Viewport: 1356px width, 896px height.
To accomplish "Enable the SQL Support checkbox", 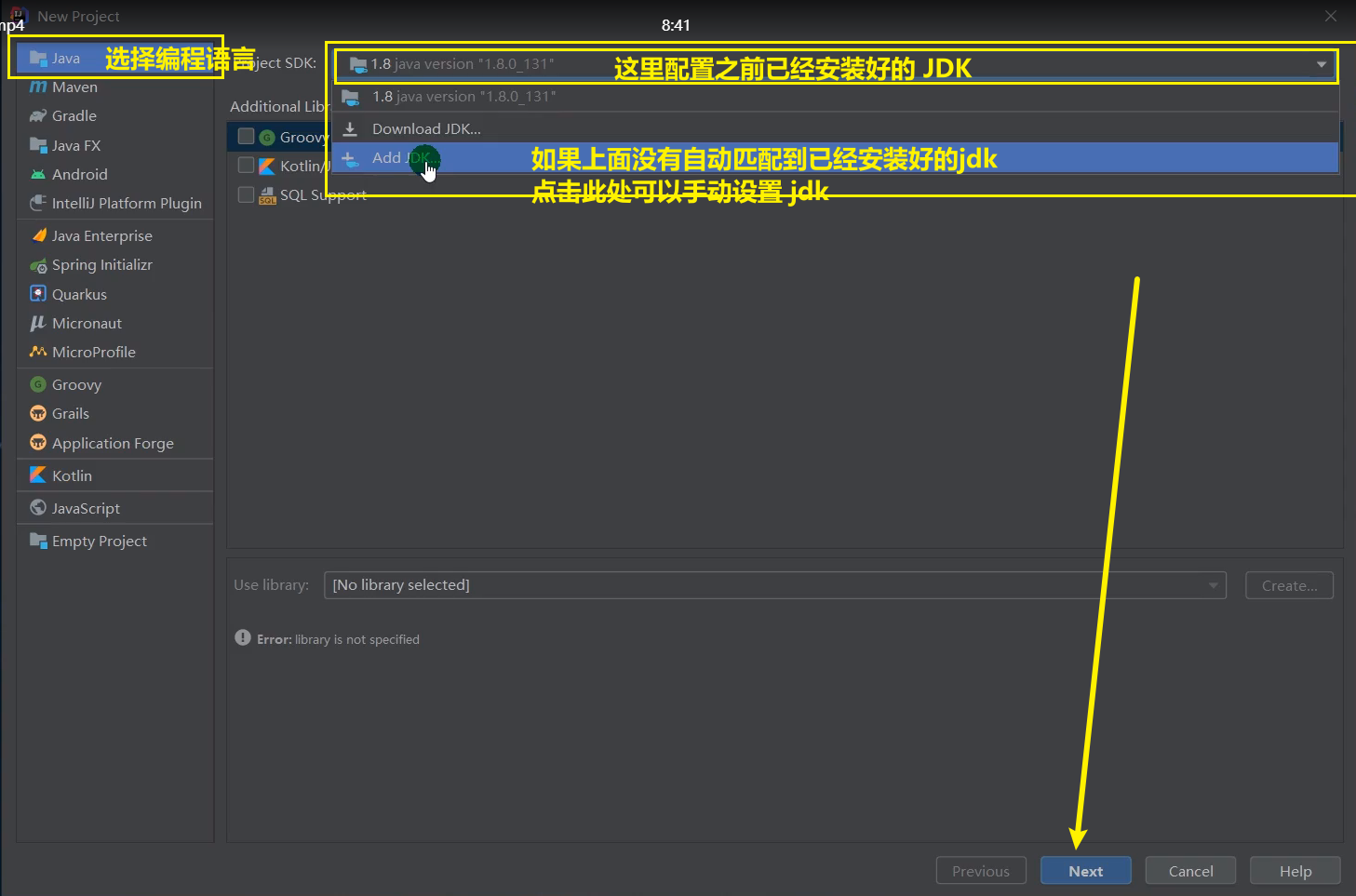I will click(x=247, y=194).
